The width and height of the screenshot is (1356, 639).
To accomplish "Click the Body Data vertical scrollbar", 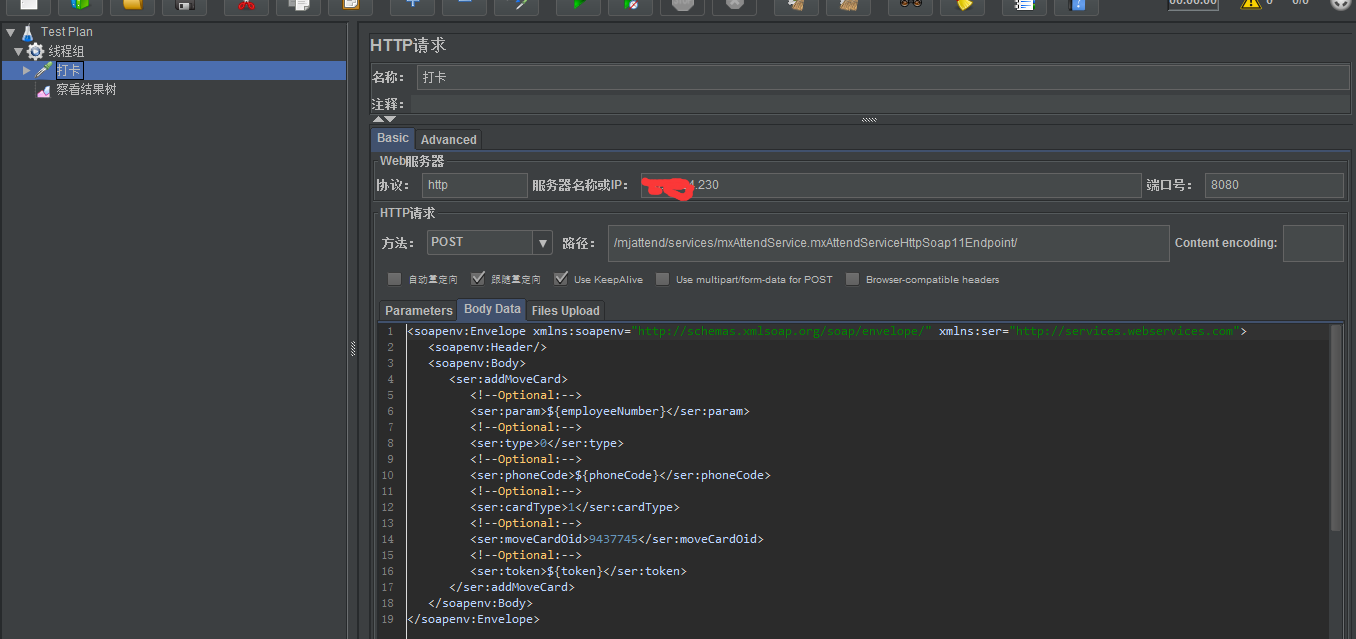I will pos(1336,428).
